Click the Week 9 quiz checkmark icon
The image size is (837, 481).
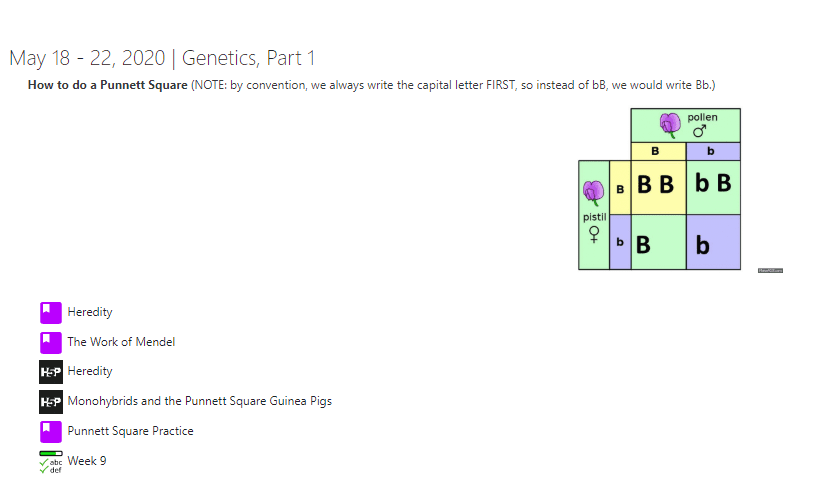coord(51,462)
